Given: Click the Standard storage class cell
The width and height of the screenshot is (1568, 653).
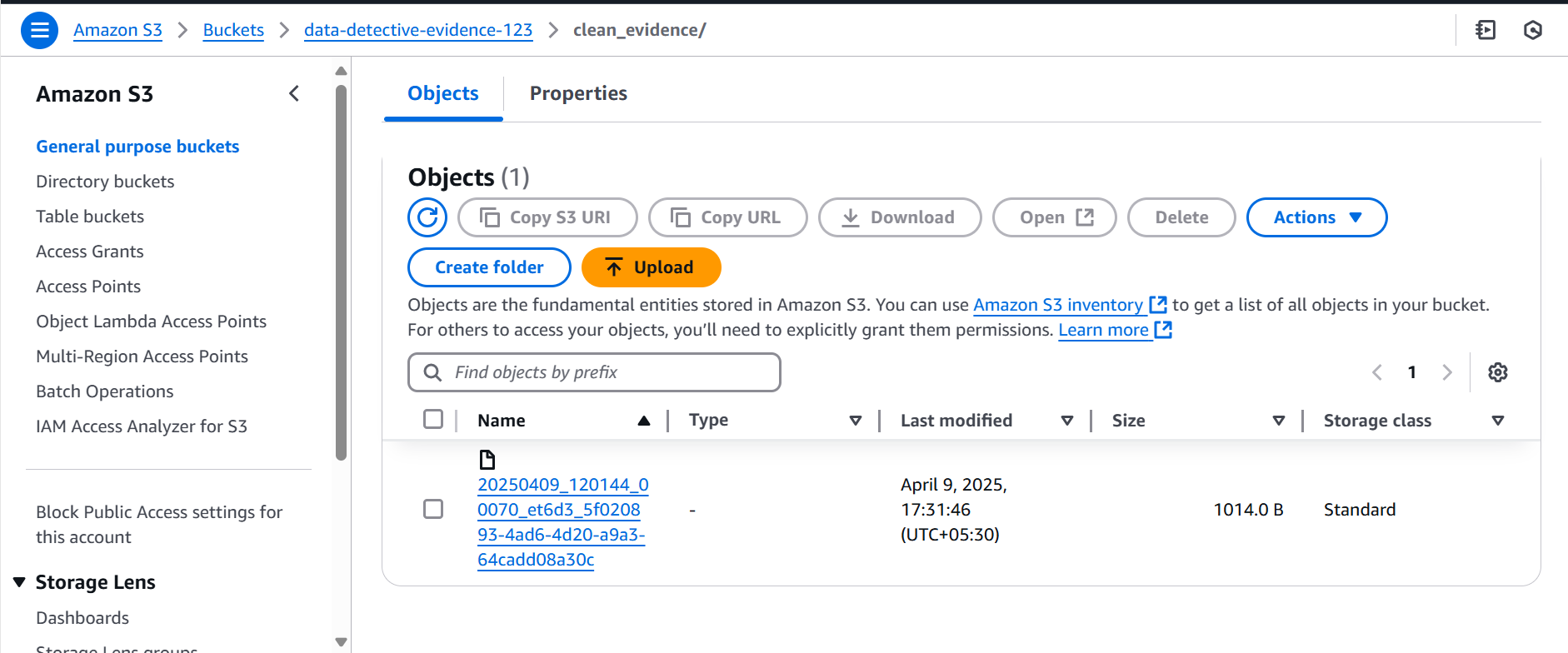Looking at the screenshot, I should [x=1360, y=509].
